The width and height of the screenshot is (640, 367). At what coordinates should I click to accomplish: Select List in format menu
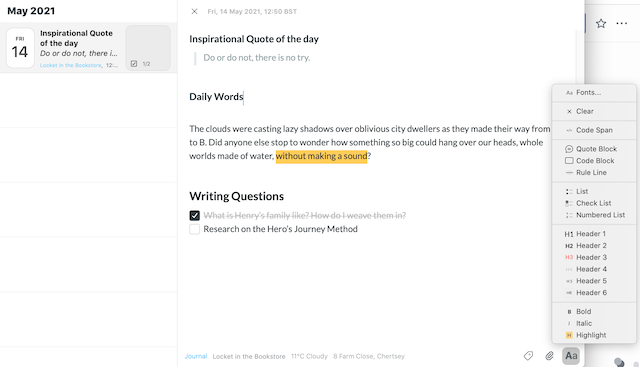tap(594, 191)
